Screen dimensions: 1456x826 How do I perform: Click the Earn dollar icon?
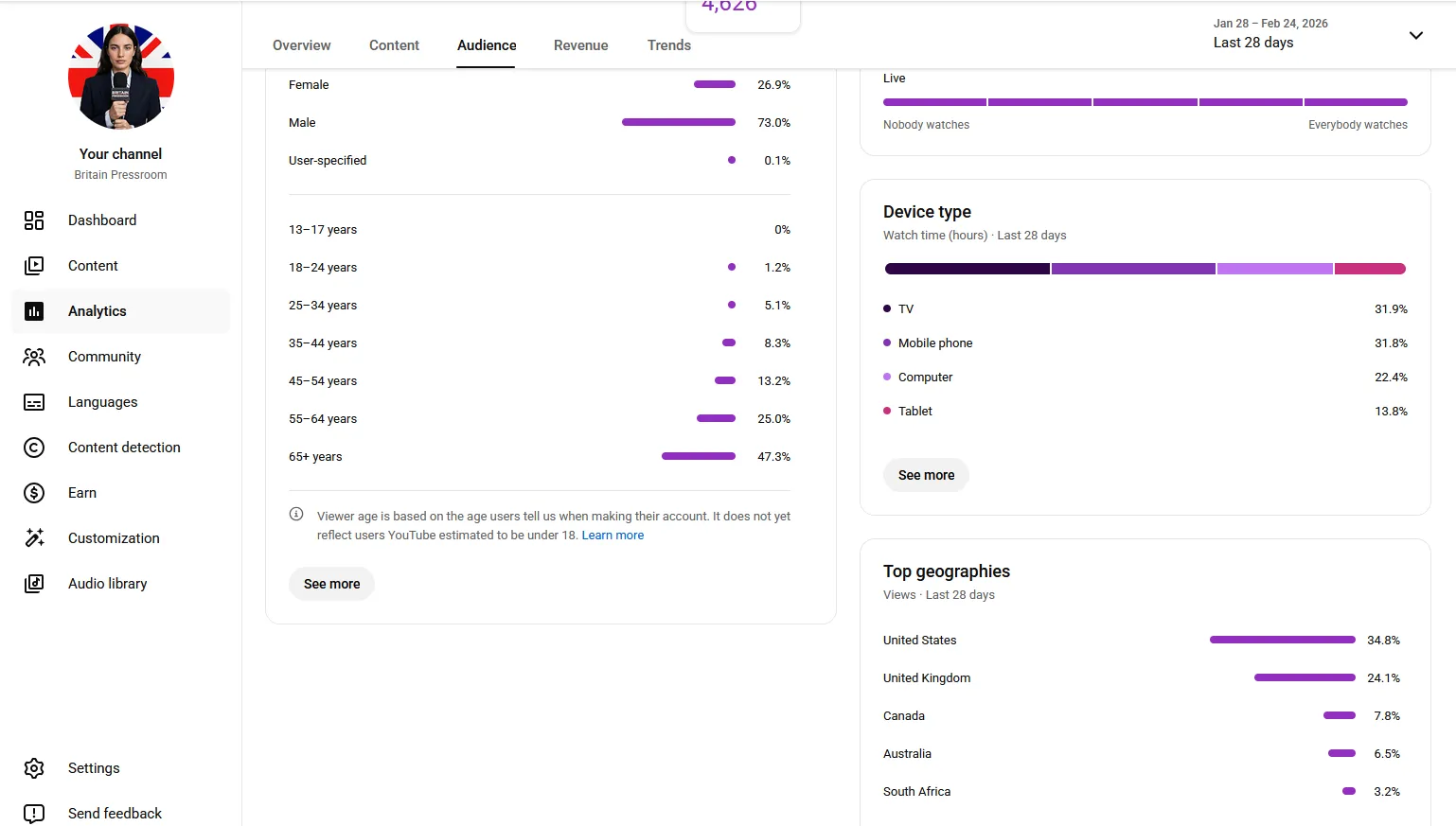coord(34,493)
